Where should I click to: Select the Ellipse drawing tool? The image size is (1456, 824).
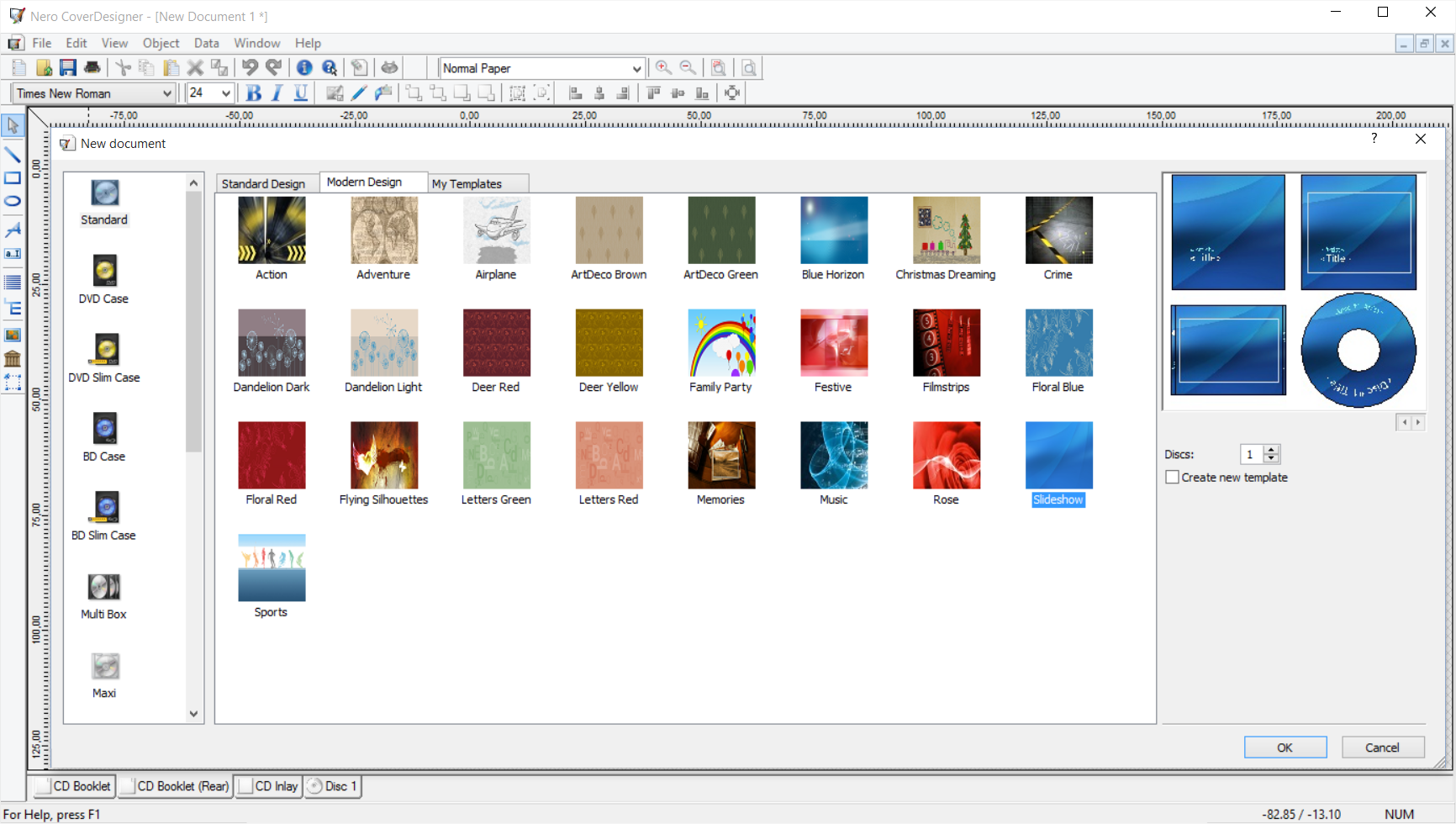[x=13, y=202]
